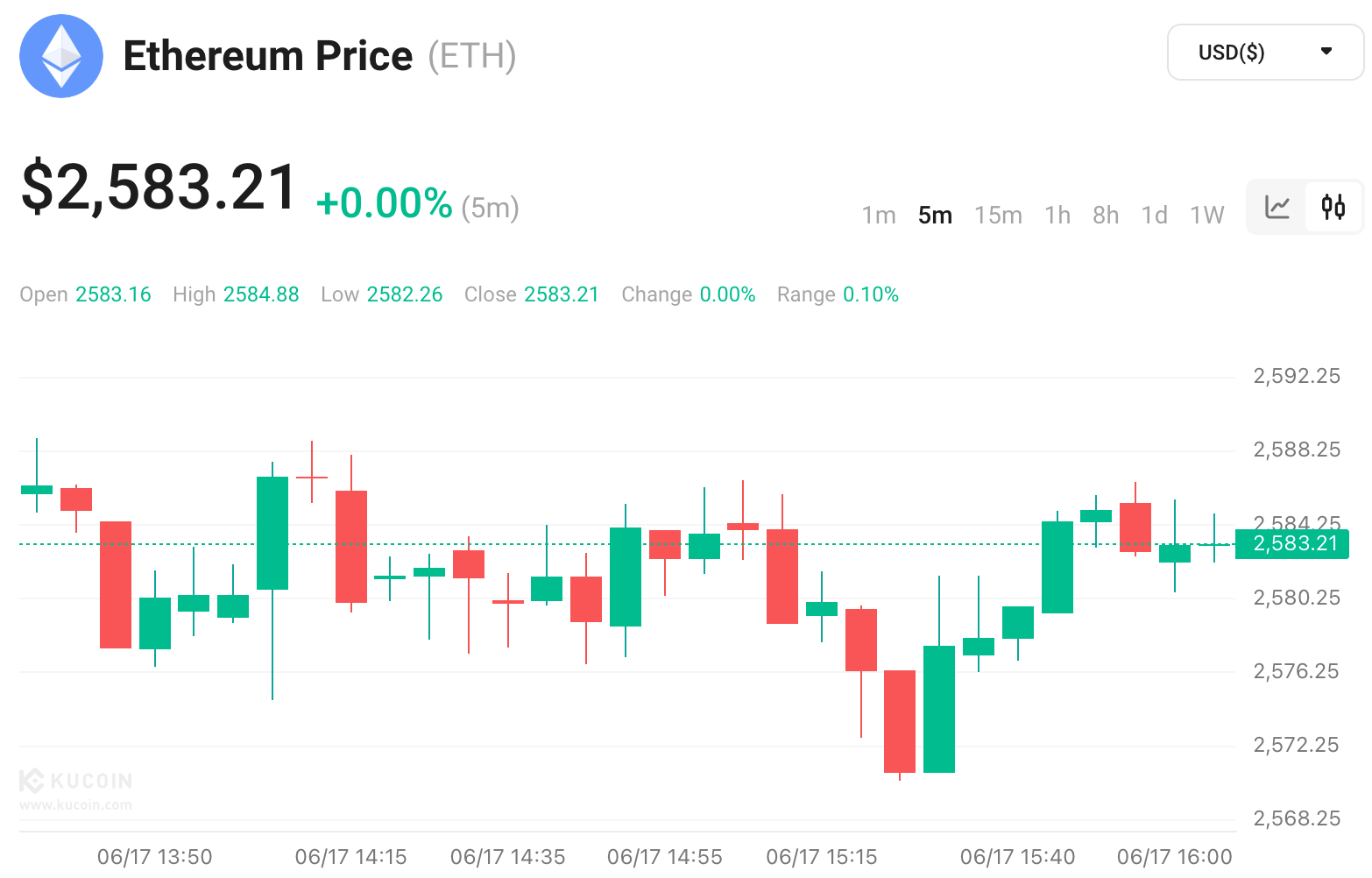
Task: Select the 1h timeframe
Action: (x=1057, y=216)
